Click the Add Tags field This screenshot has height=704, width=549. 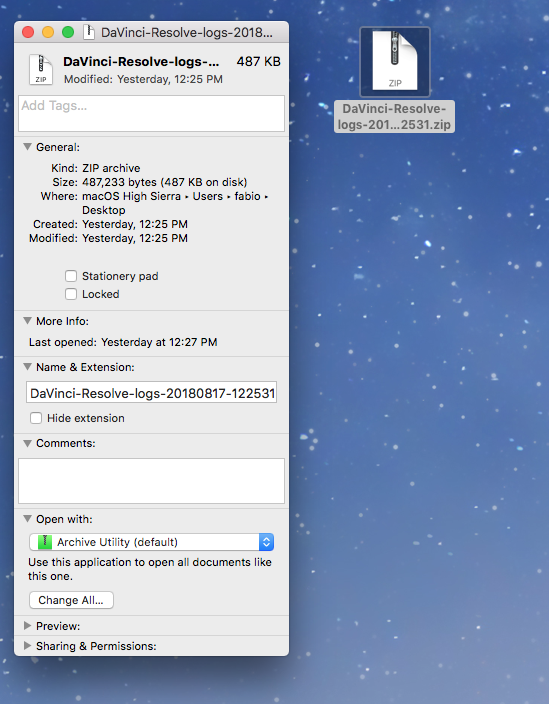point(151,113)
